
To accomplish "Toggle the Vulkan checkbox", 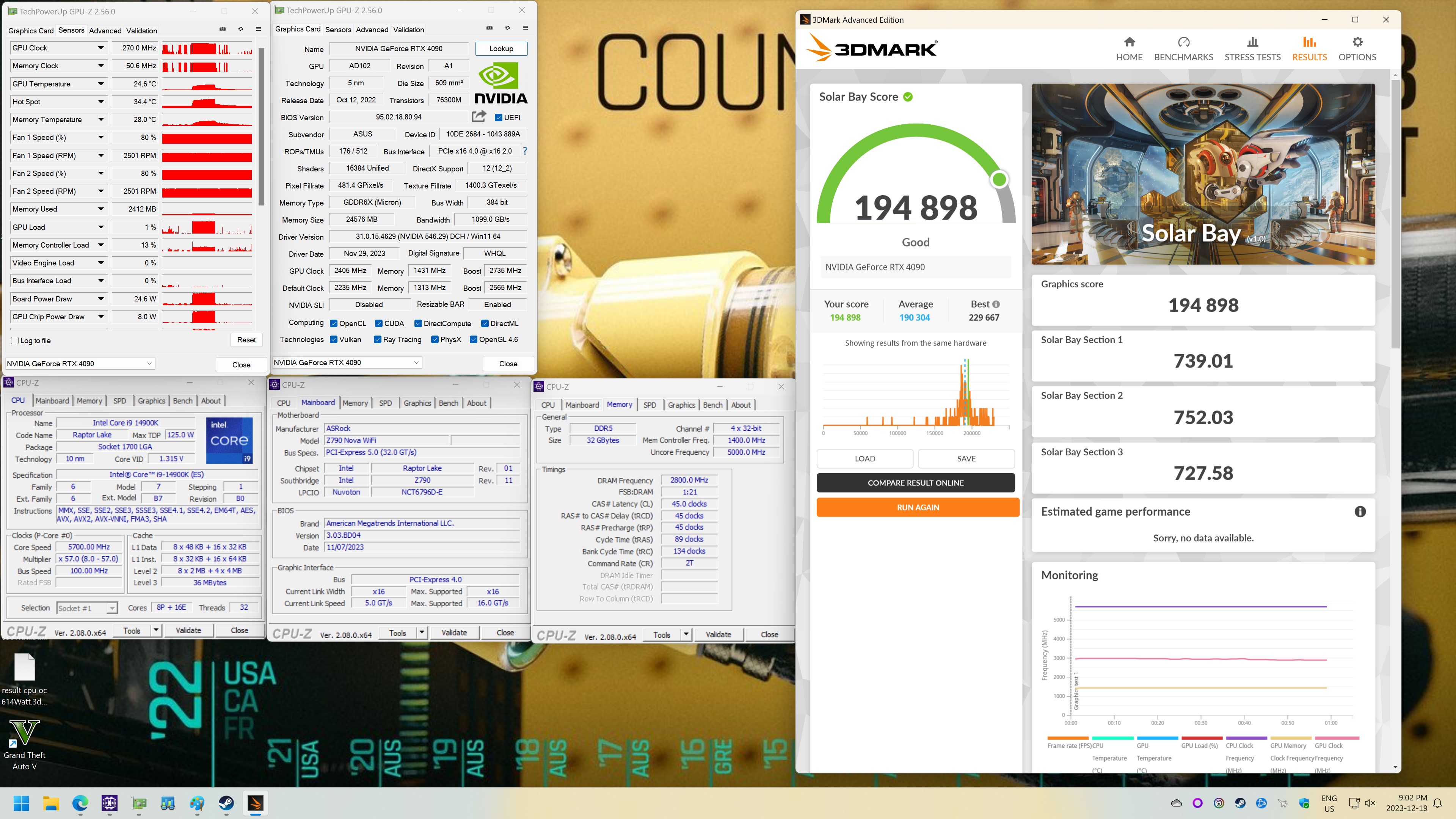I will 334,339.
